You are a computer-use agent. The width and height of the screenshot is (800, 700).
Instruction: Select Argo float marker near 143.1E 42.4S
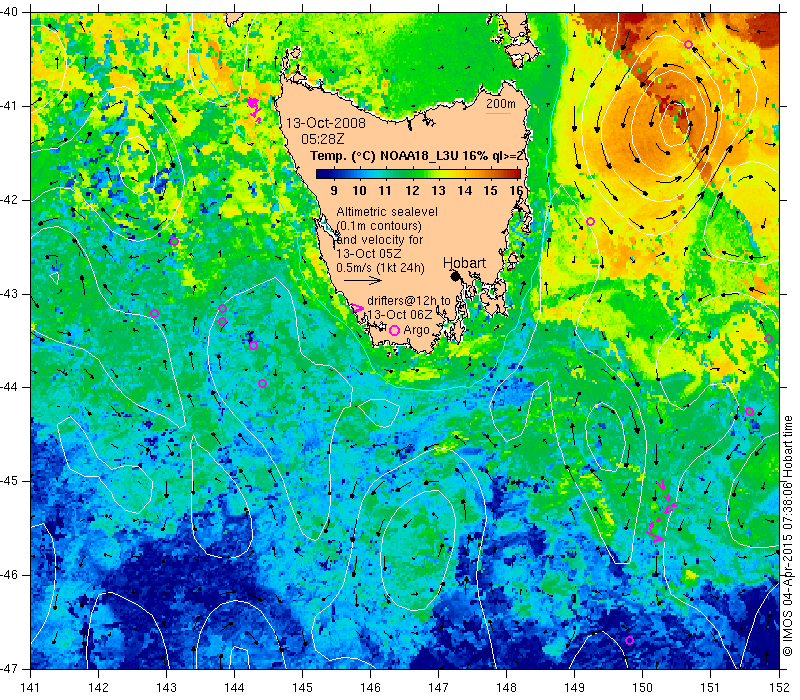pos(174,241)
